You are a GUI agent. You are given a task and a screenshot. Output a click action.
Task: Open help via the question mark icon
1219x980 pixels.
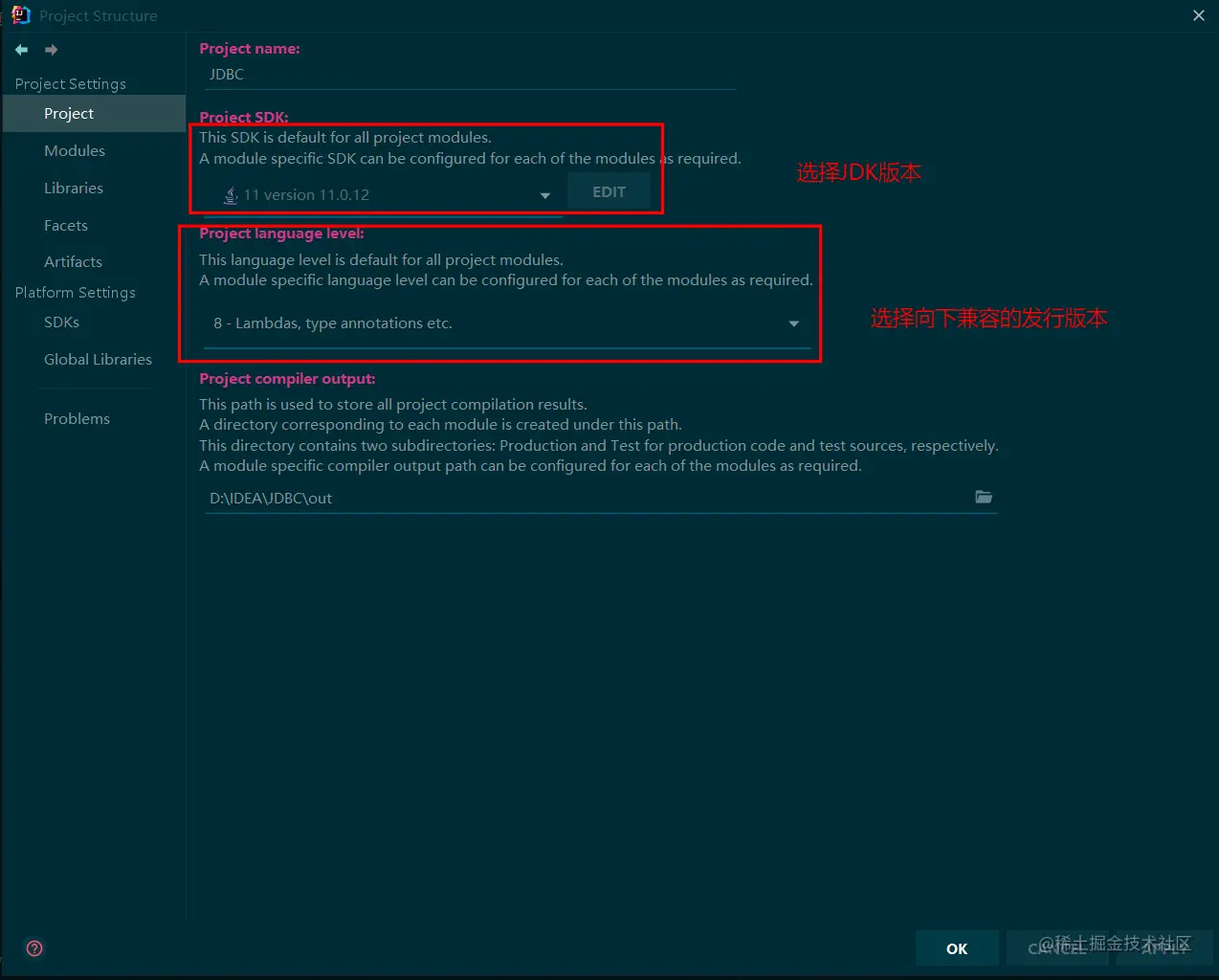(34, 948)
